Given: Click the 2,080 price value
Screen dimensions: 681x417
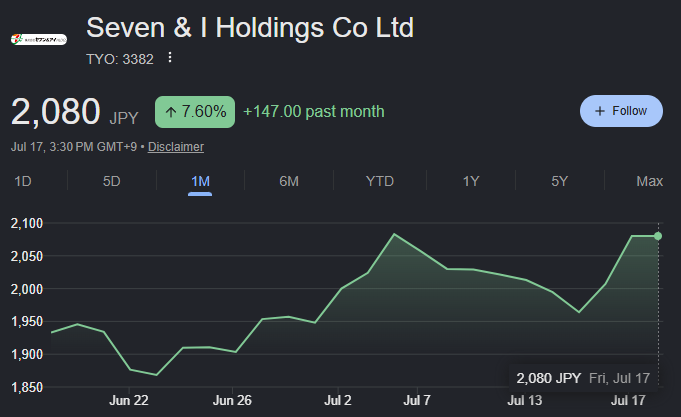Looking at the screenshot, I should (56, 112).
